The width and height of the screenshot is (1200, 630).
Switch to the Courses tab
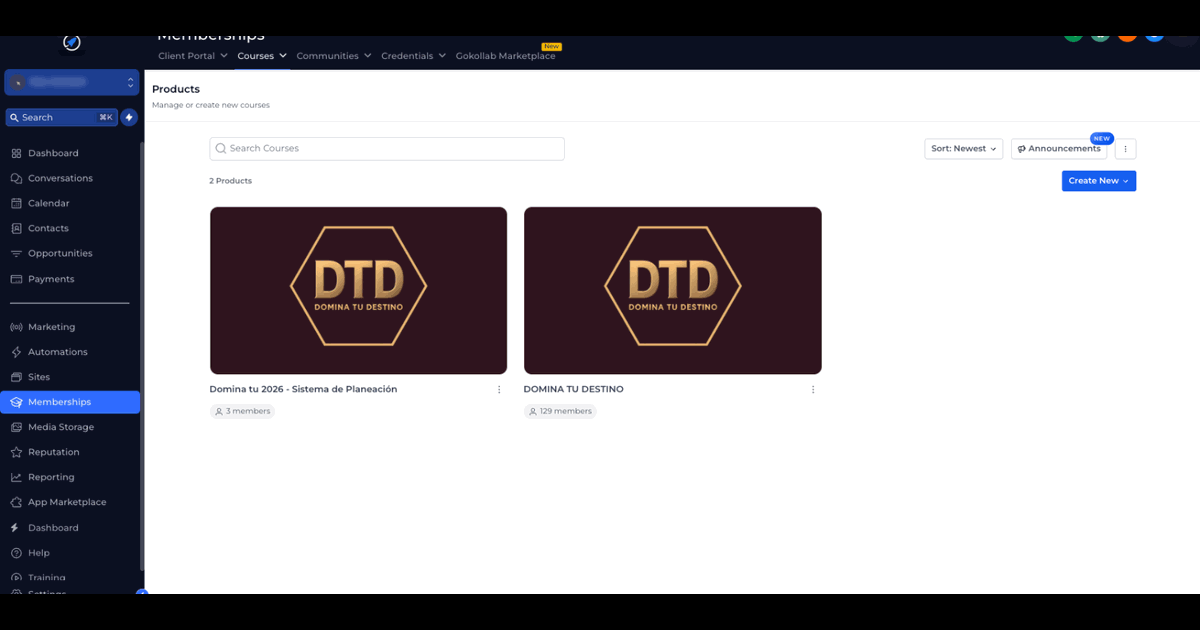point(262,56)
